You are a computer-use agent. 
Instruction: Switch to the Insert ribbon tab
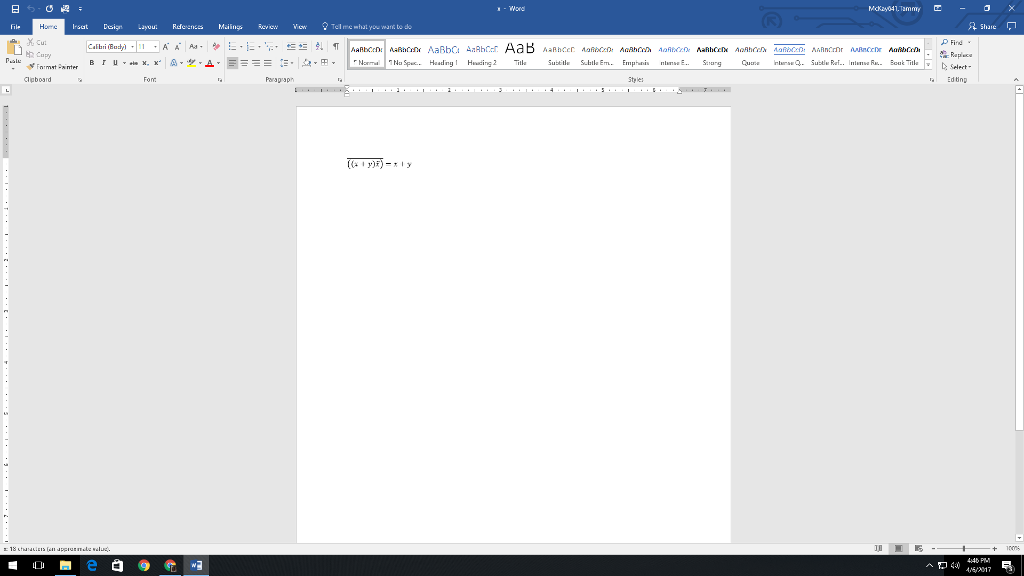pyautogui.click(x=80, y=27)
